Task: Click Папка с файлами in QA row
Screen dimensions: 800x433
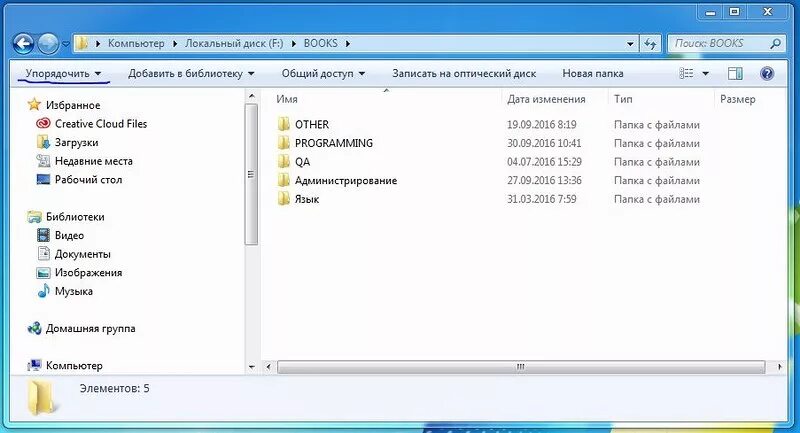Action: [x=657, y=162]
